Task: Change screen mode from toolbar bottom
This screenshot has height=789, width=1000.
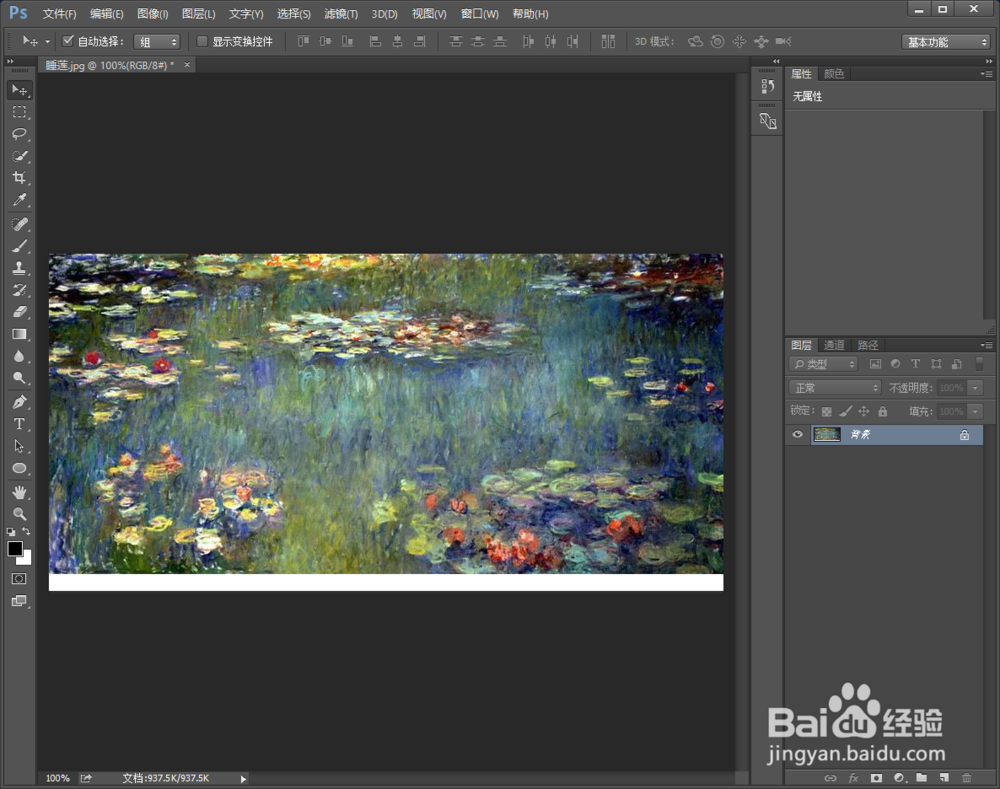Action: (x=19, y=601)
